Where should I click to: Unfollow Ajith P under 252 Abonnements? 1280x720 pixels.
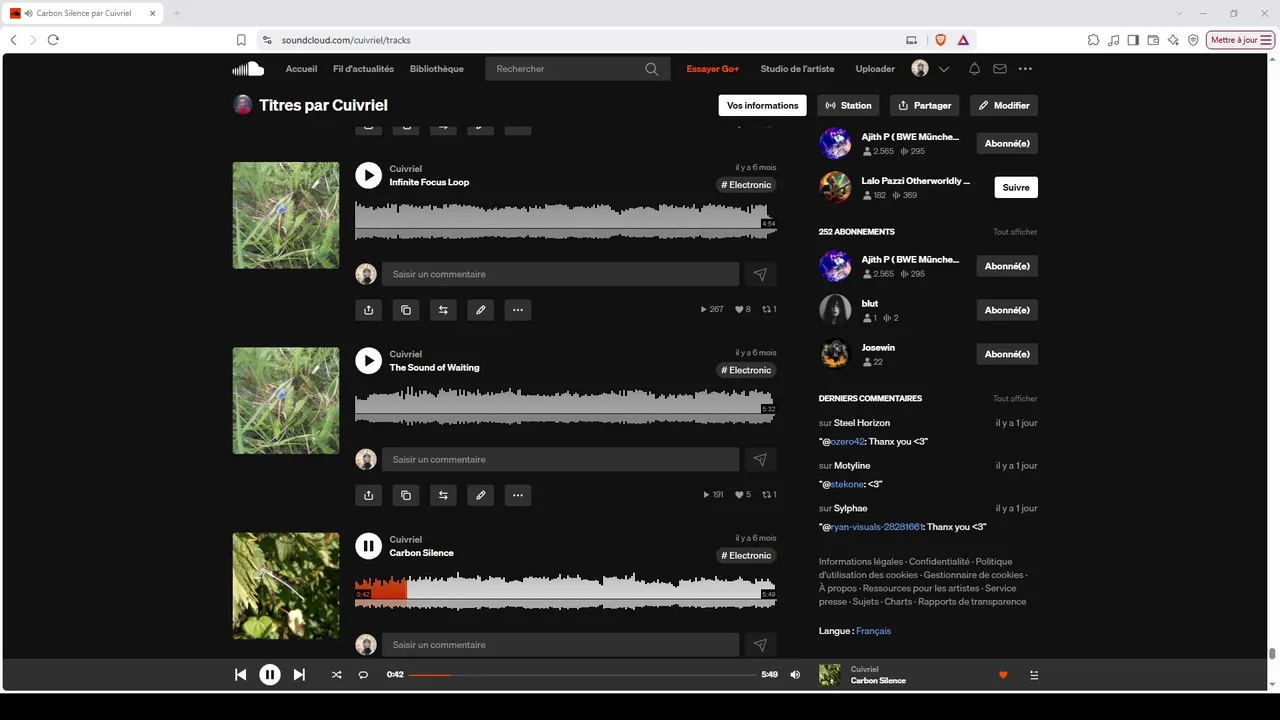[1007, 266]
